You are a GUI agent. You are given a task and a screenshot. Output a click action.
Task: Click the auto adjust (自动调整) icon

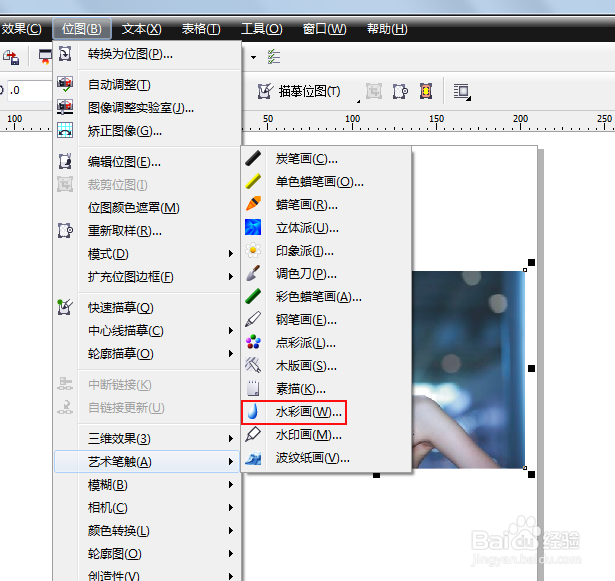click(65, 84)
